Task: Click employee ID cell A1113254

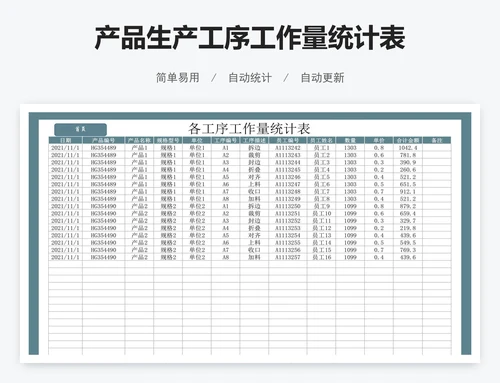Action: [x=288, y=235]
